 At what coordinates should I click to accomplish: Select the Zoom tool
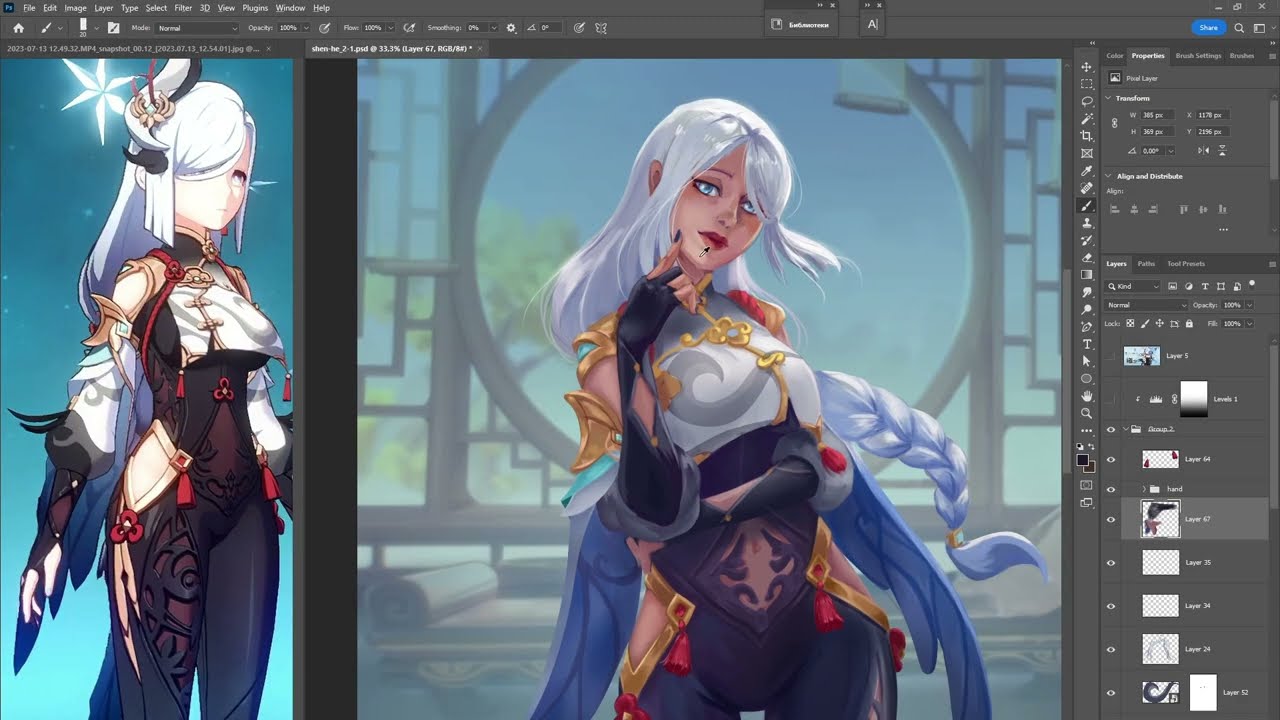tap(1087, 413)
